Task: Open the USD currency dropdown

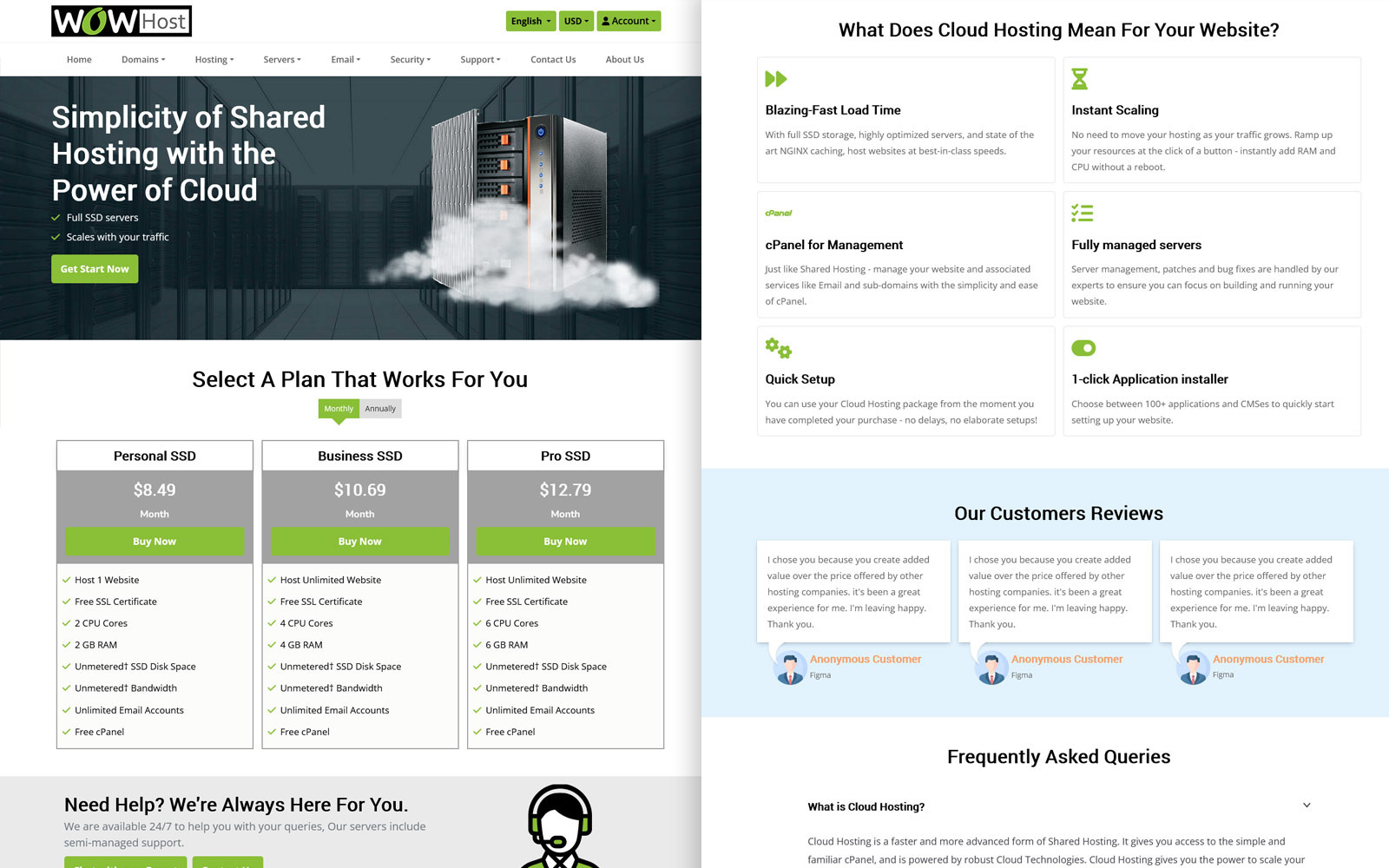Action: tap(576, 20)
